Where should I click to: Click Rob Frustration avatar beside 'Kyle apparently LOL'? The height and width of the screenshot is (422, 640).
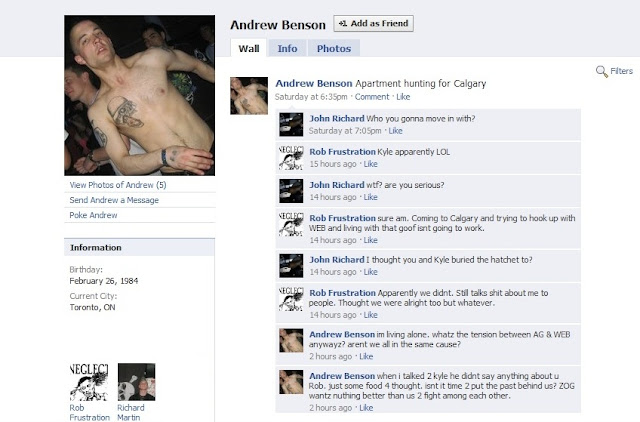click(x=291, y=158)
